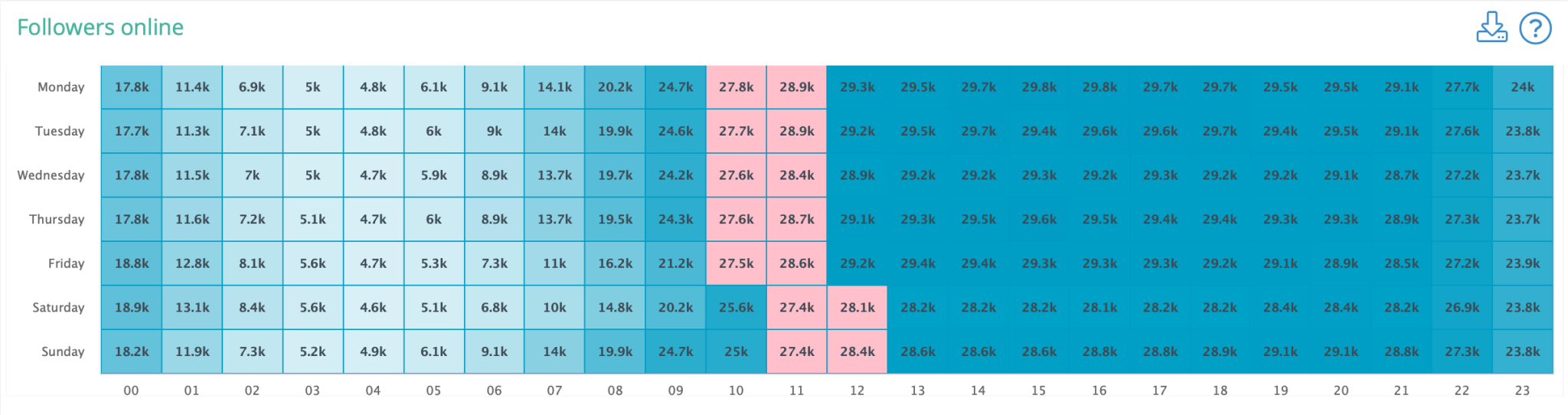Click the Monday row label
The image size is (1568, 415).
coord(61,87)
